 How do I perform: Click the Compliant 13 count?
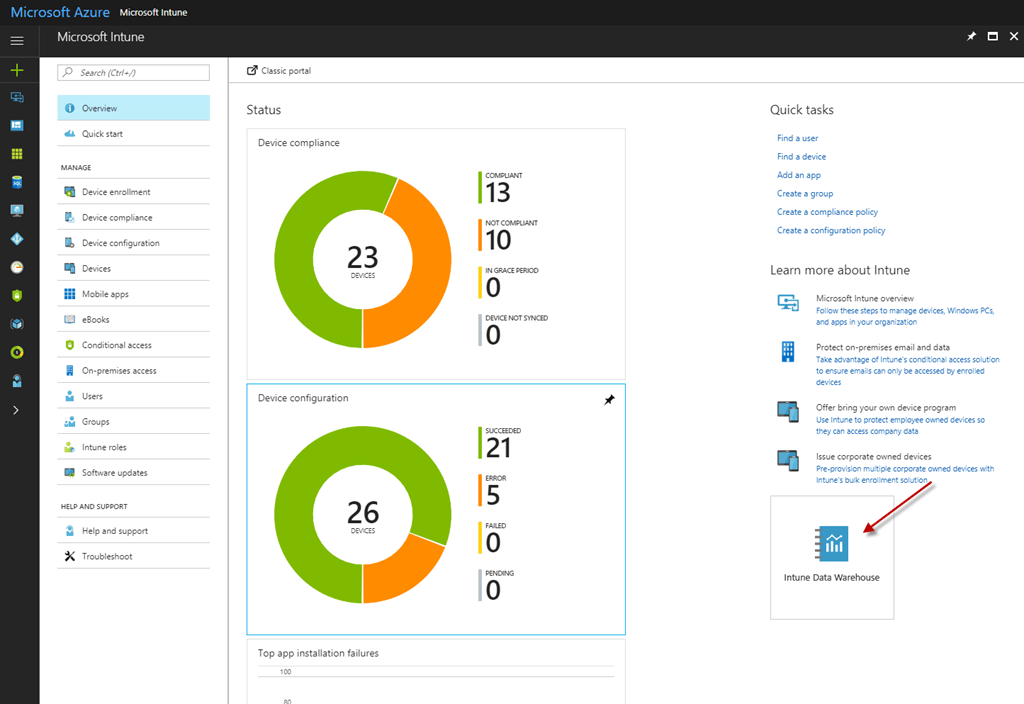point(498,192)
